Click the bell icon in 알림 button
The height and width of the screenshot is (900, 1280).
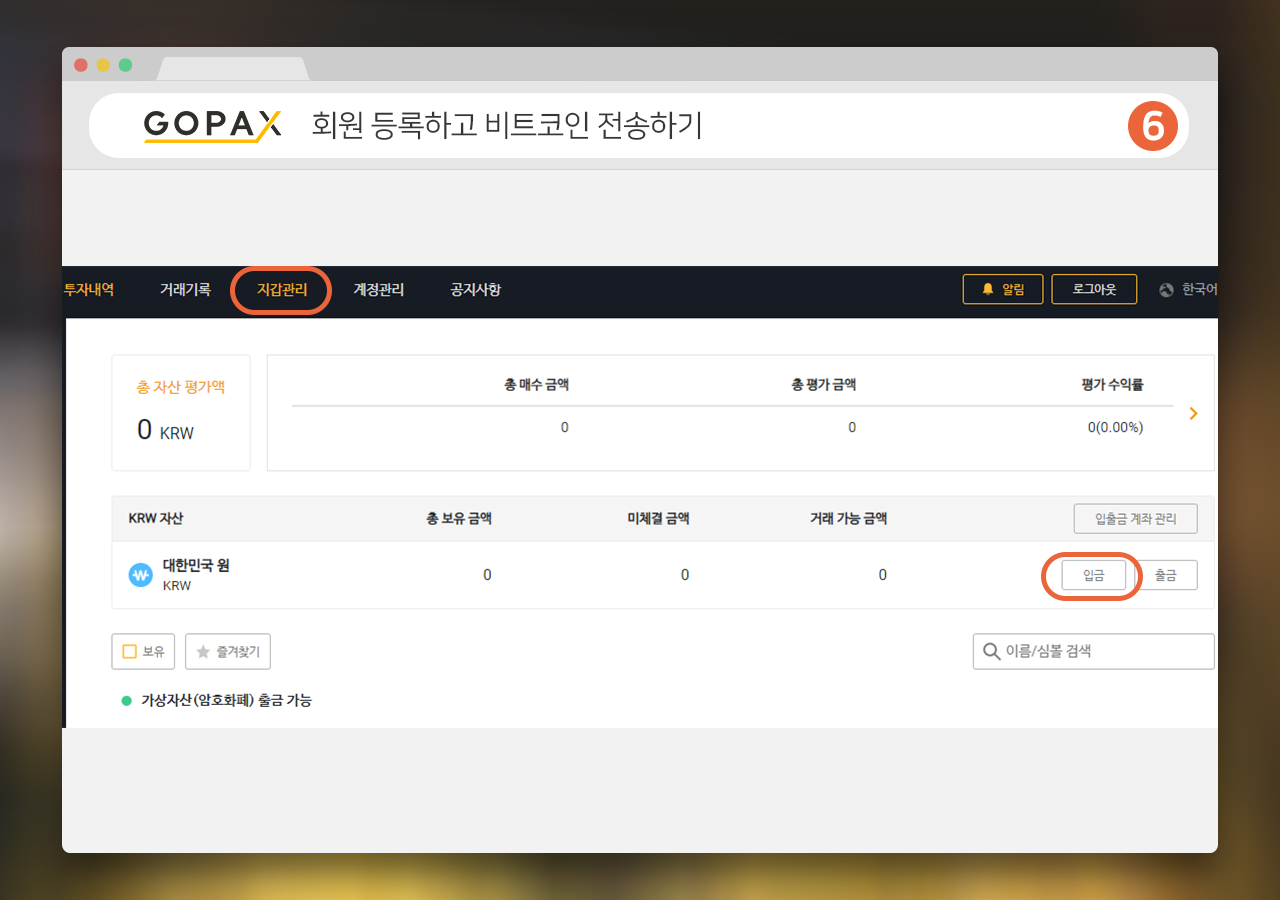(x=988, y=289)
